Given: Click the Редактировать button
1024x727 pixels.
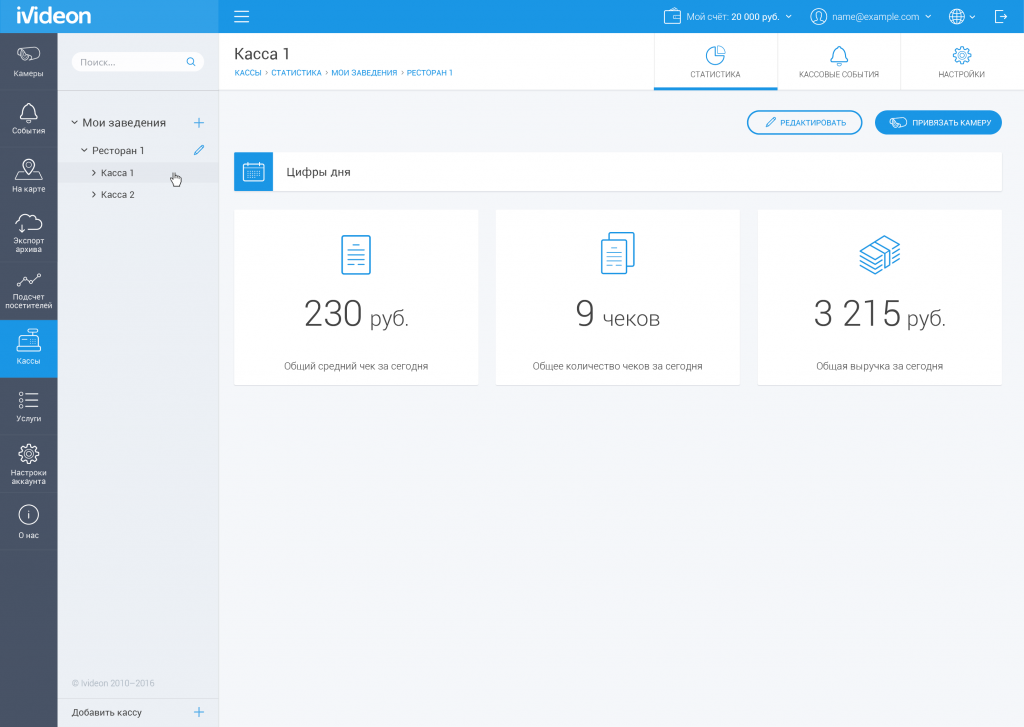Looking at the screenshot, I should point(805,123).
